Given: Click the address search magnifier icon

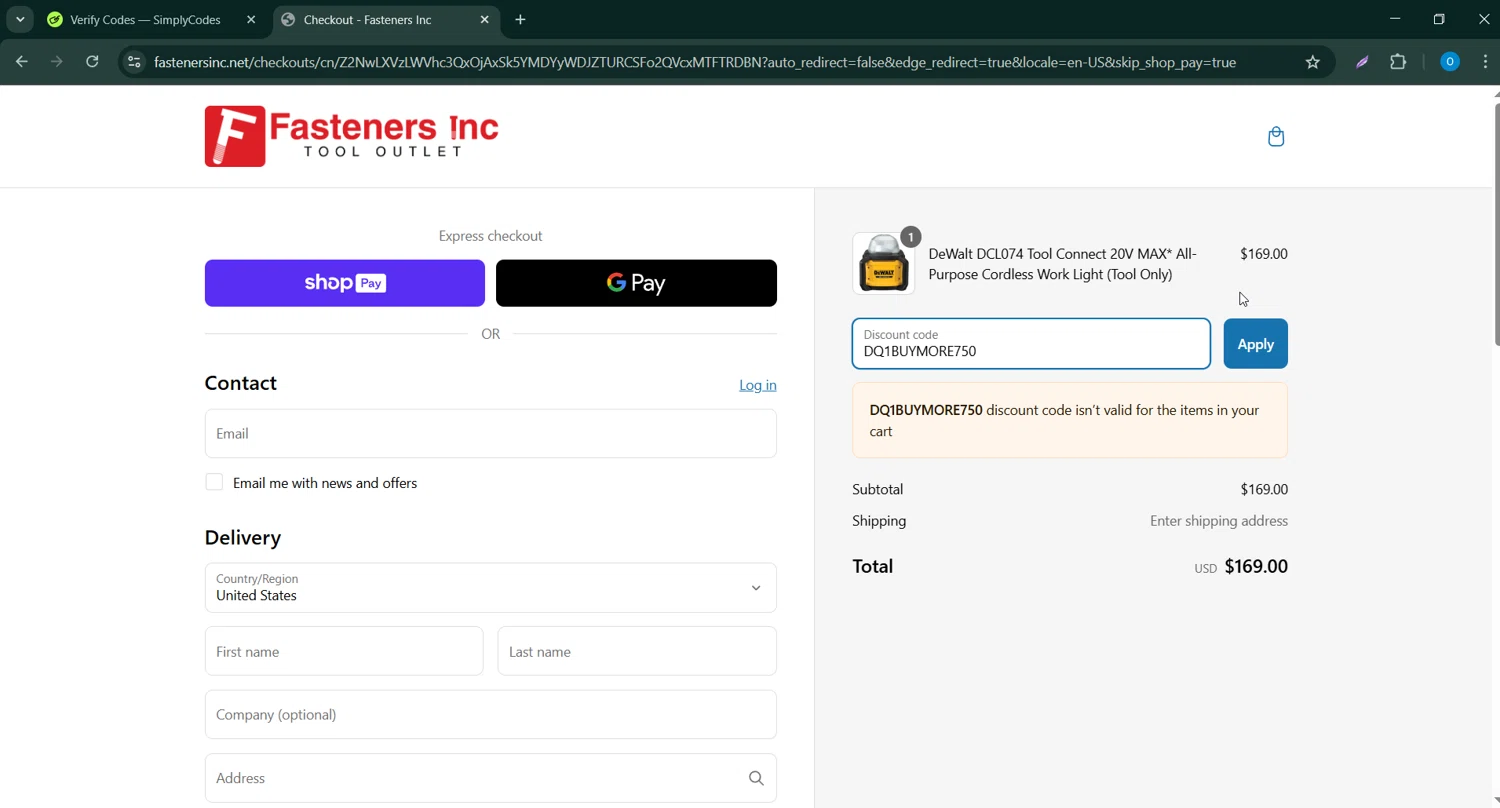Looking at the screenshot, I should point(756,778).
